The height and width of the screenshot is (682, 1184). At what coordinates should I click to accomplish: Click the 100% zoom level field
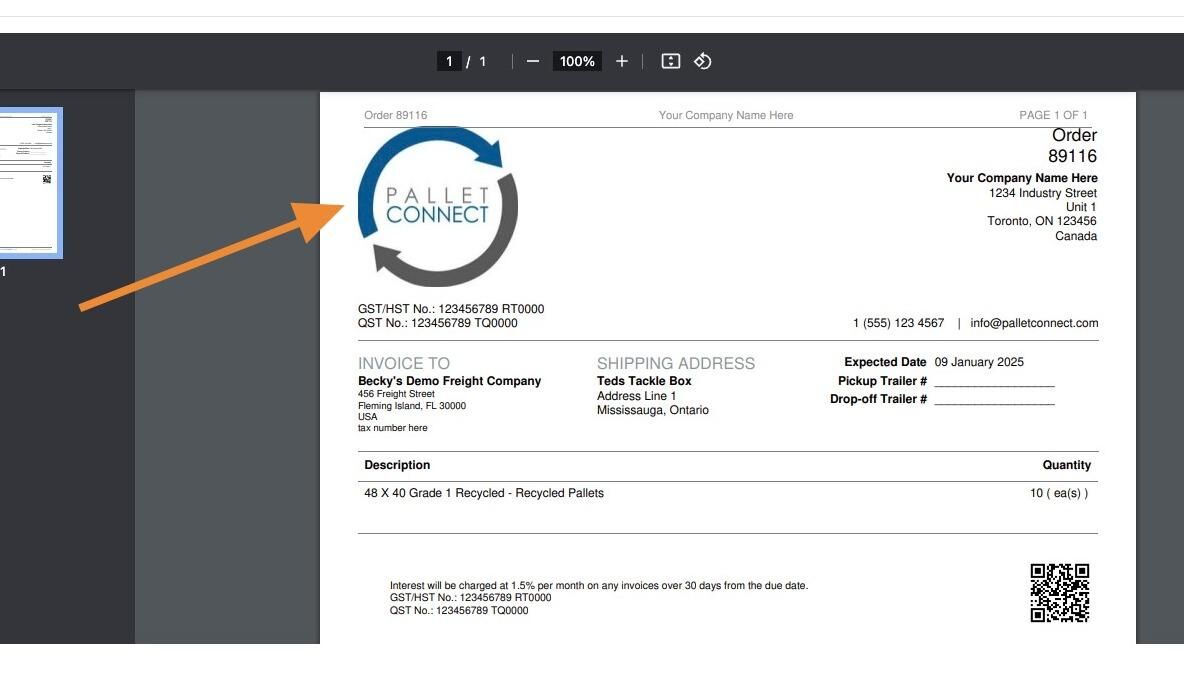(577, 61)
